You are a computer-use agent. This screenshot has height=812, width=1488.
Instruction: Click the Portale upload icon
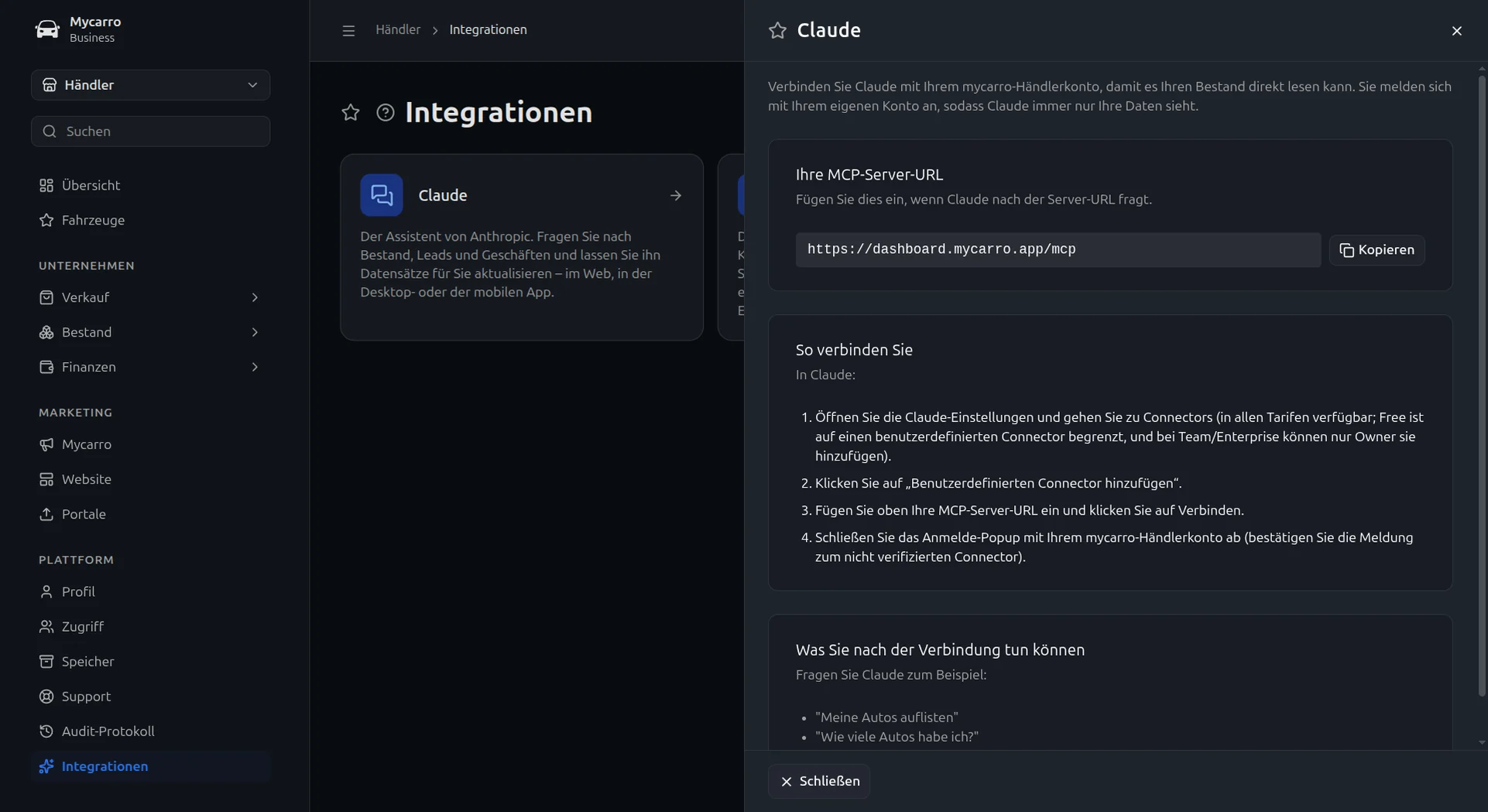(x=46, y=515)
